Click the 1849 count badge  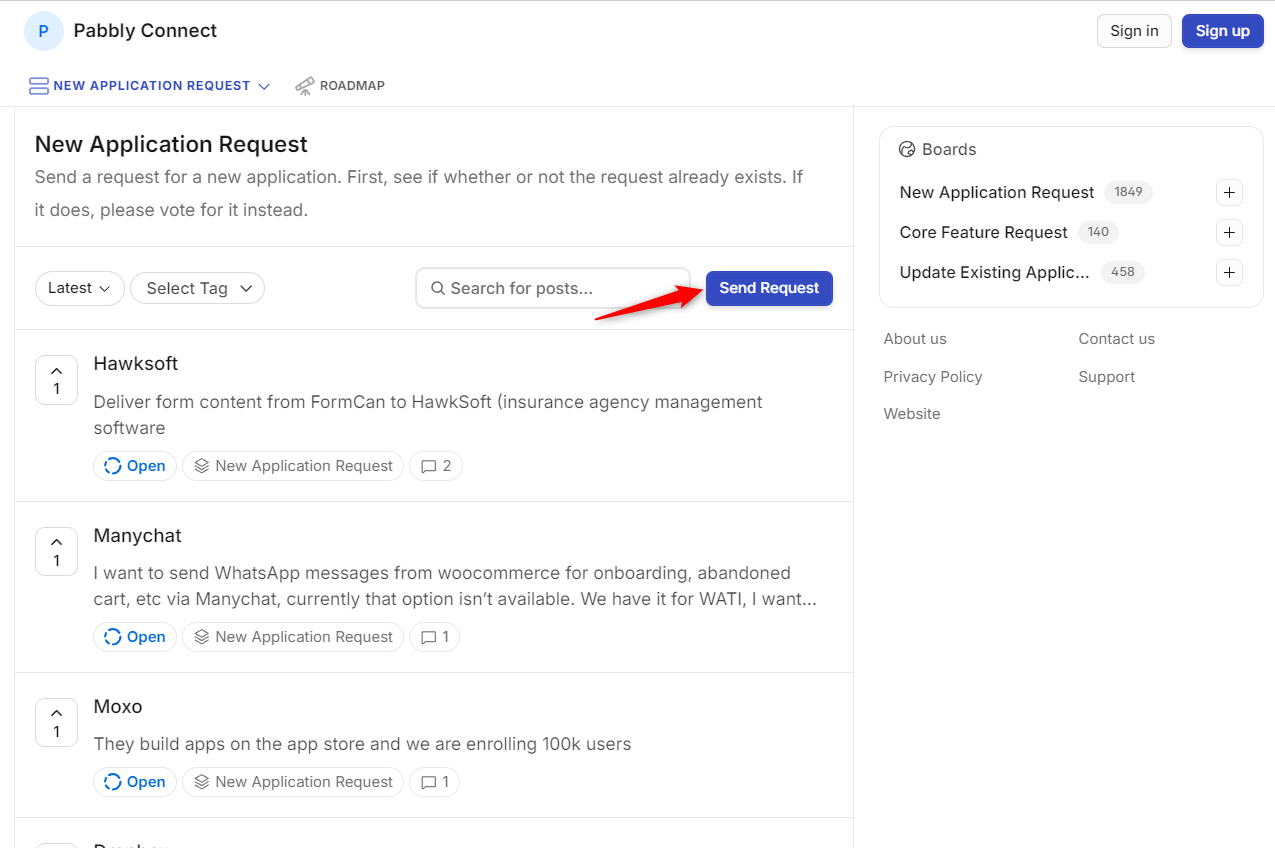[x=1128, y=192]
